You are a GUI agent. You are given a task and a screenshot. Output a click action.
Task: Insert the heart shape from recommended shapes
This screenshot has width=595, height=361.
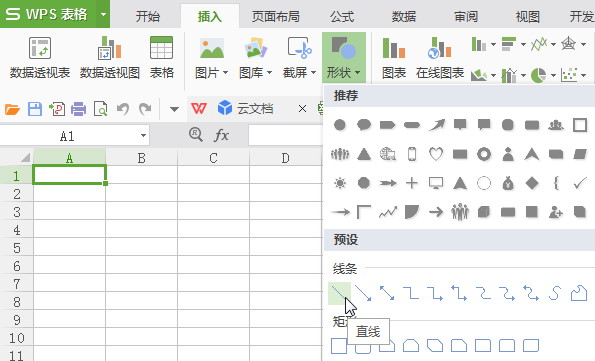click(436, 154)
